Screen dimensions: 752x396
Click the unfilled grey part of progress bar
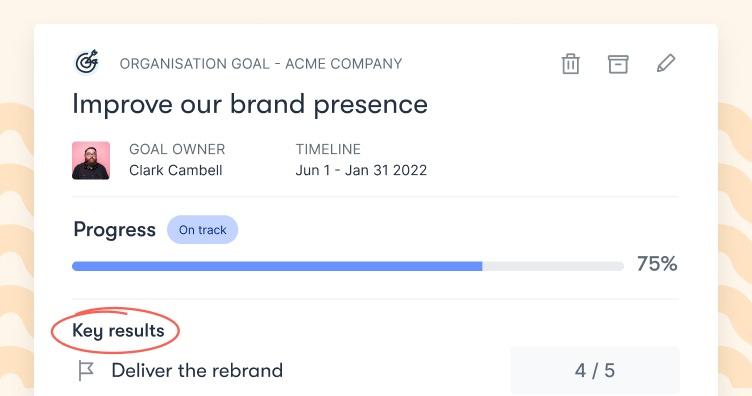[553, 266]
